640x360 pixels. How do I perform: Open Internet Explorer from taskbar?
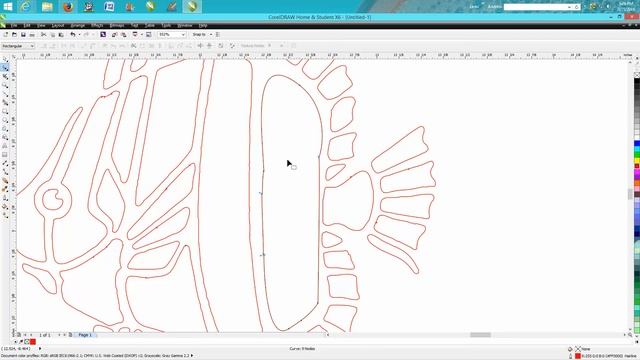click(26, 7)
